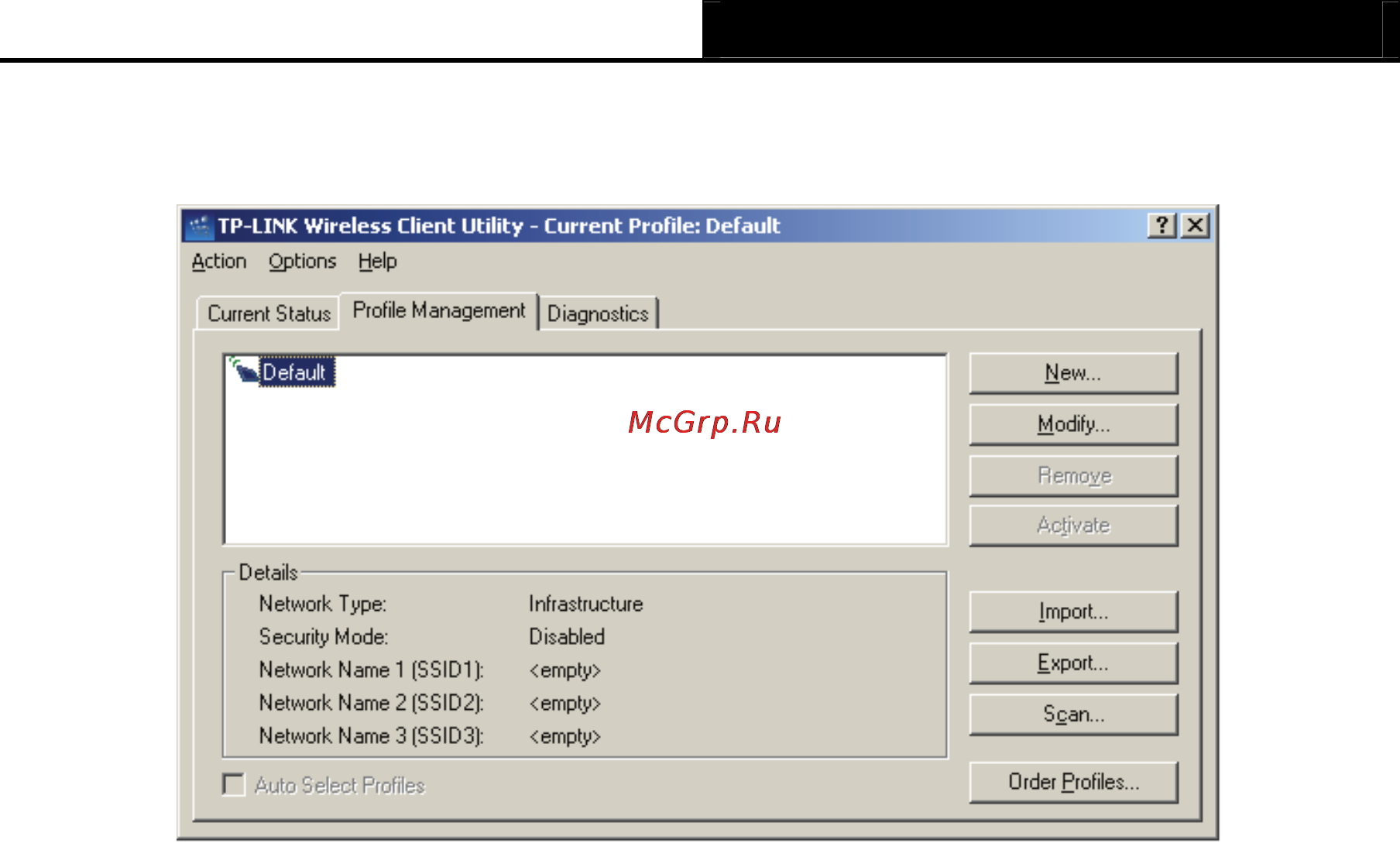Click the greyed Activate button
The image size is (1400, 843).
1073,526
